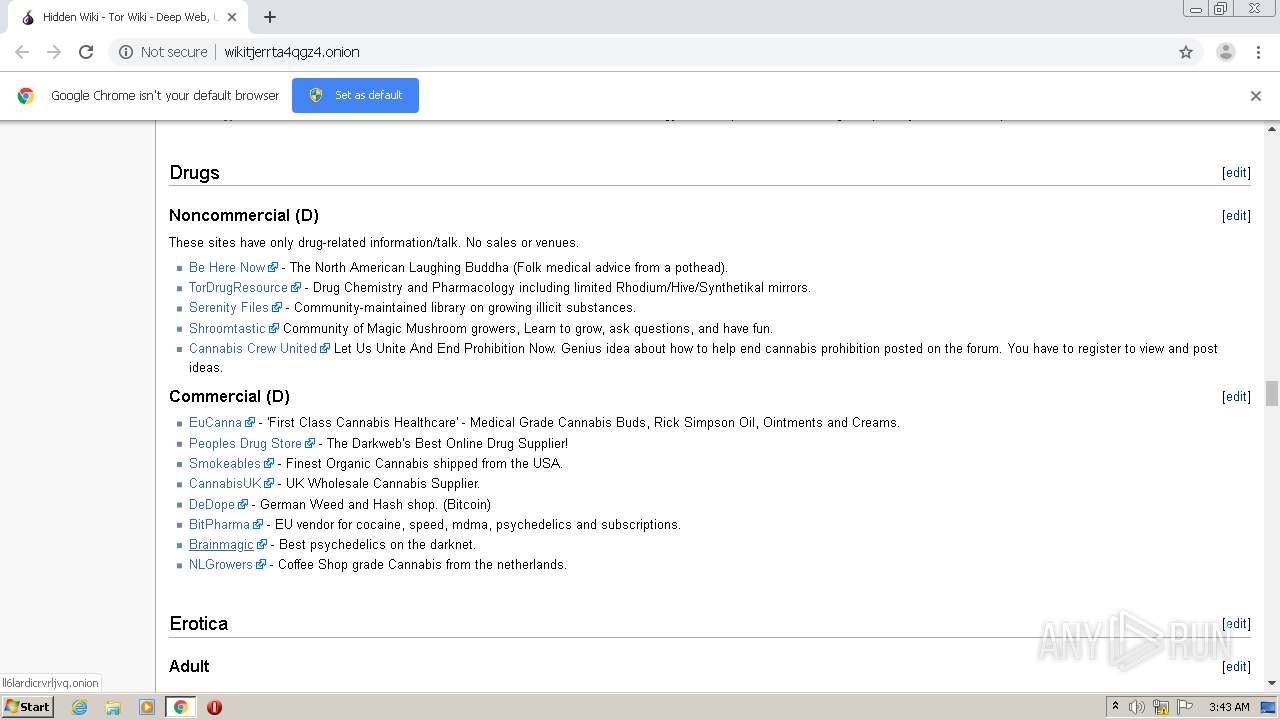Launch Internet Explorer from the taskbar
The width and height of the screenshot is (1280, 720).
tap(79, 707)
